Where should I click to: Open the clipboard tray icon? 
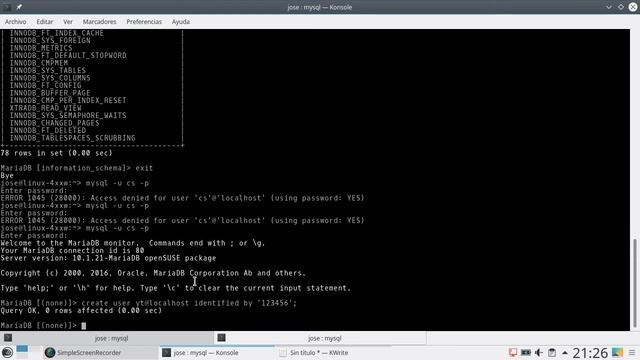[552, 353]
